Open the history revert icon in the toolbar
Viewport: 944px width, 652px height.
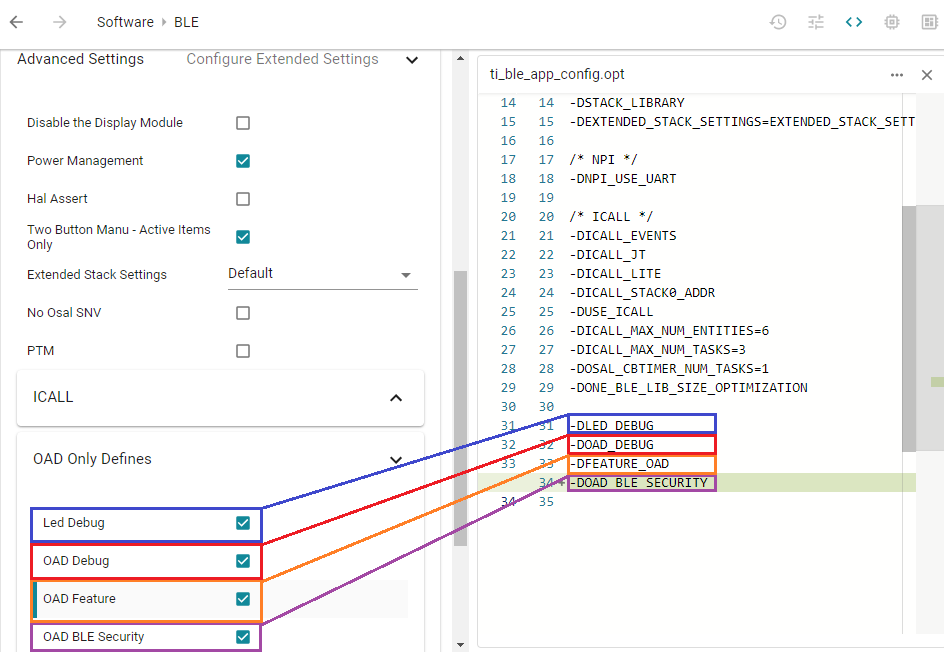[x=778, y=21]
